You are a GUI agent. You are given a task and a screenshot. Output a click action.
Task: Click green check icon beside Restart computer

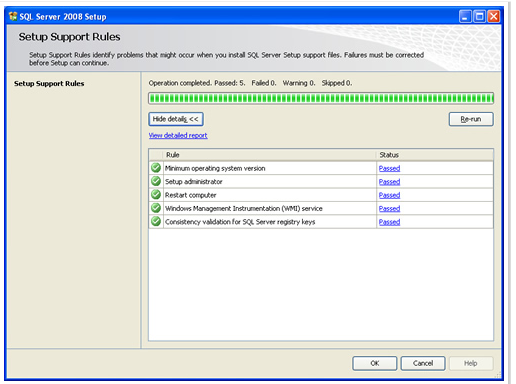tap(156, 194)
